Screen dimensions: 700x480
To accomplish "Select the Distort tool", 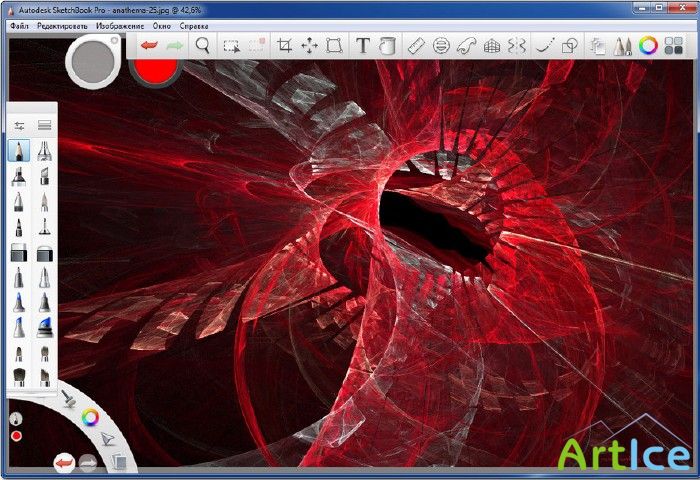I will coord(334,46).
